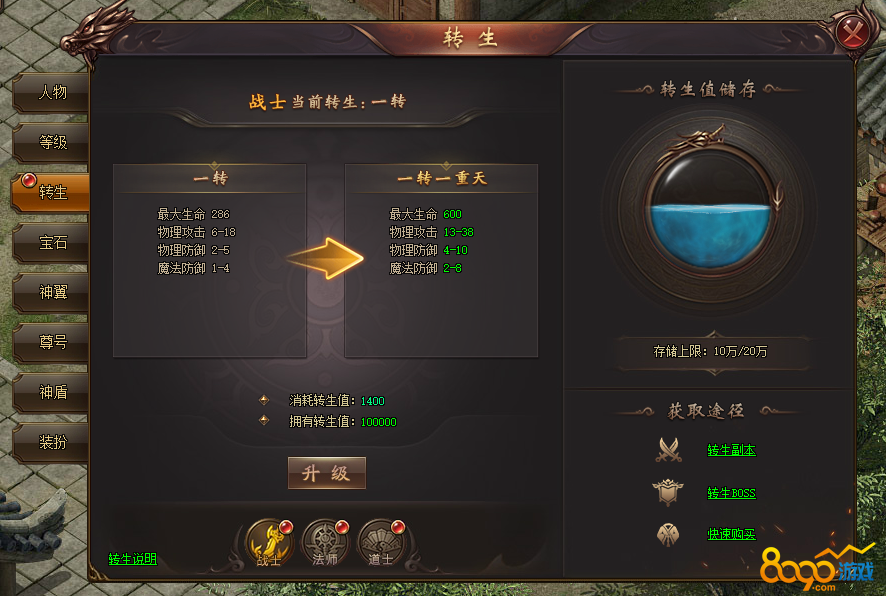Select the 法师 mage class icon
This screenshot has width=886, height=596.
point(325,543)
